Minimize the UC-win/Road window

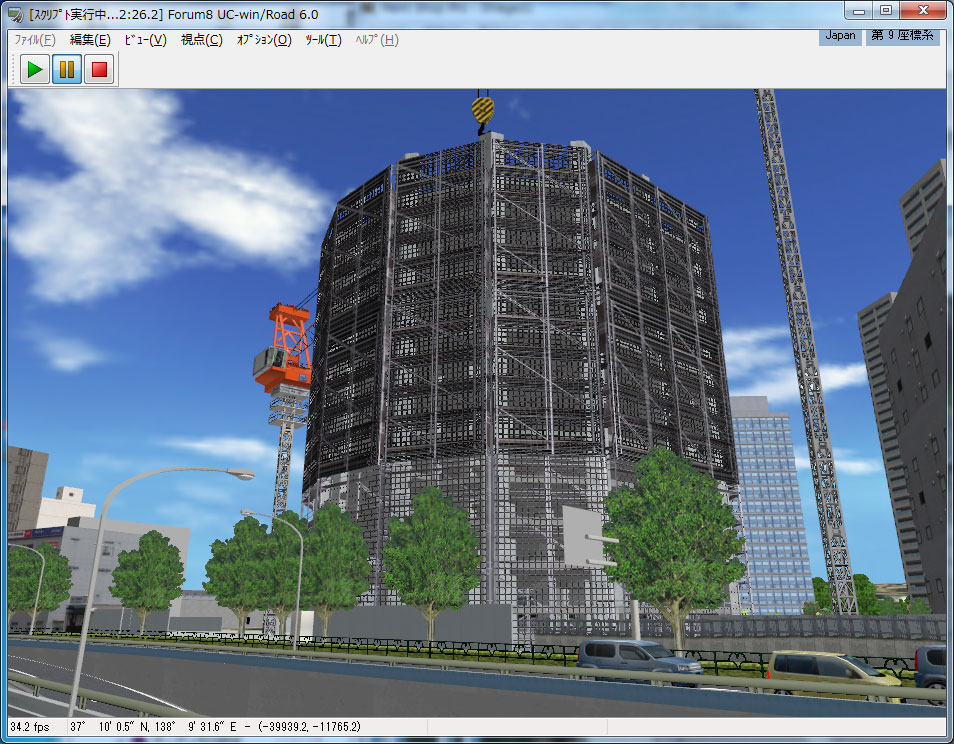click(x=858, y=11)
